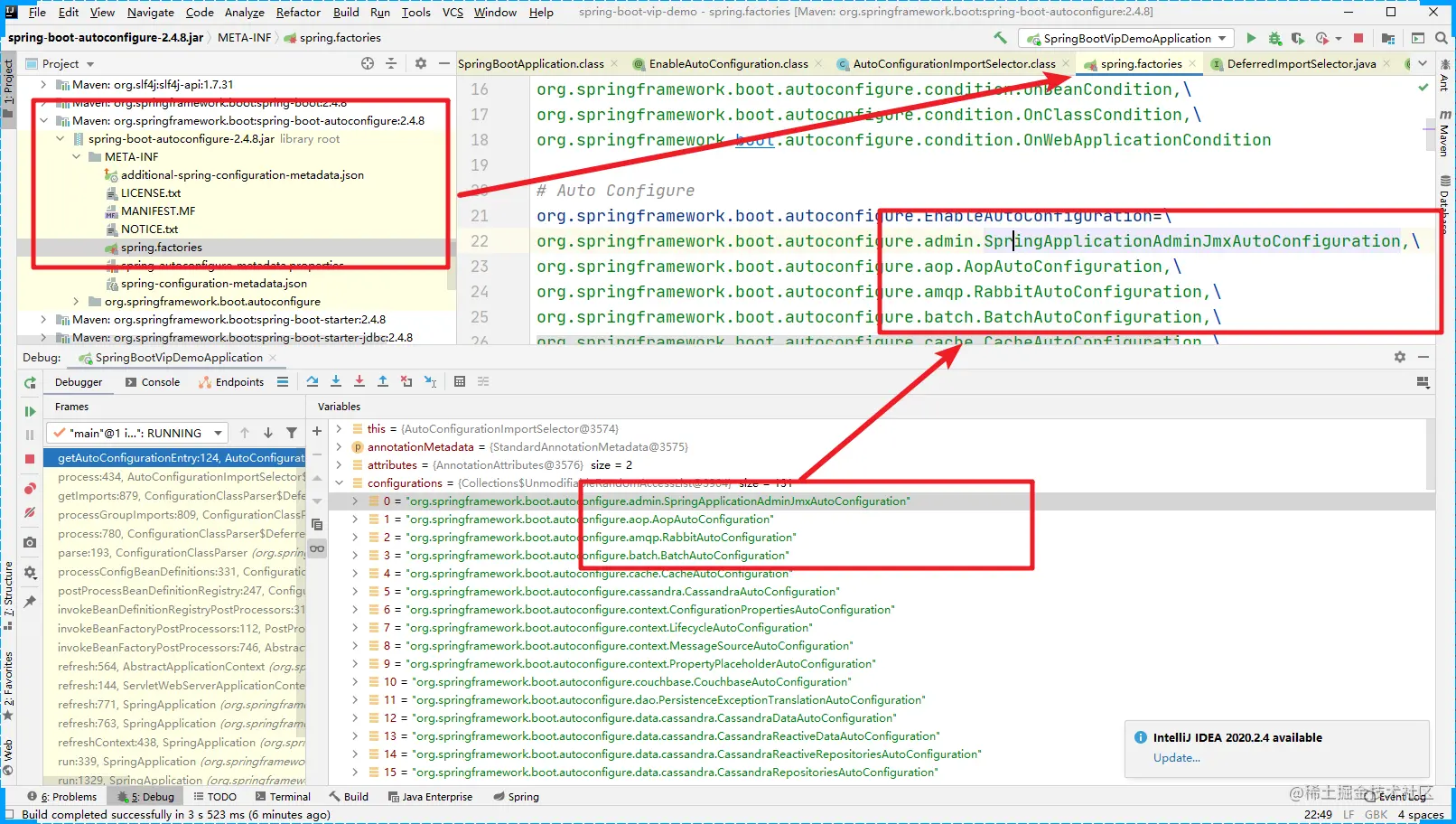Open the Refactor menu
The width and height of the screenshot is (1456, 824).
(298, 12)
